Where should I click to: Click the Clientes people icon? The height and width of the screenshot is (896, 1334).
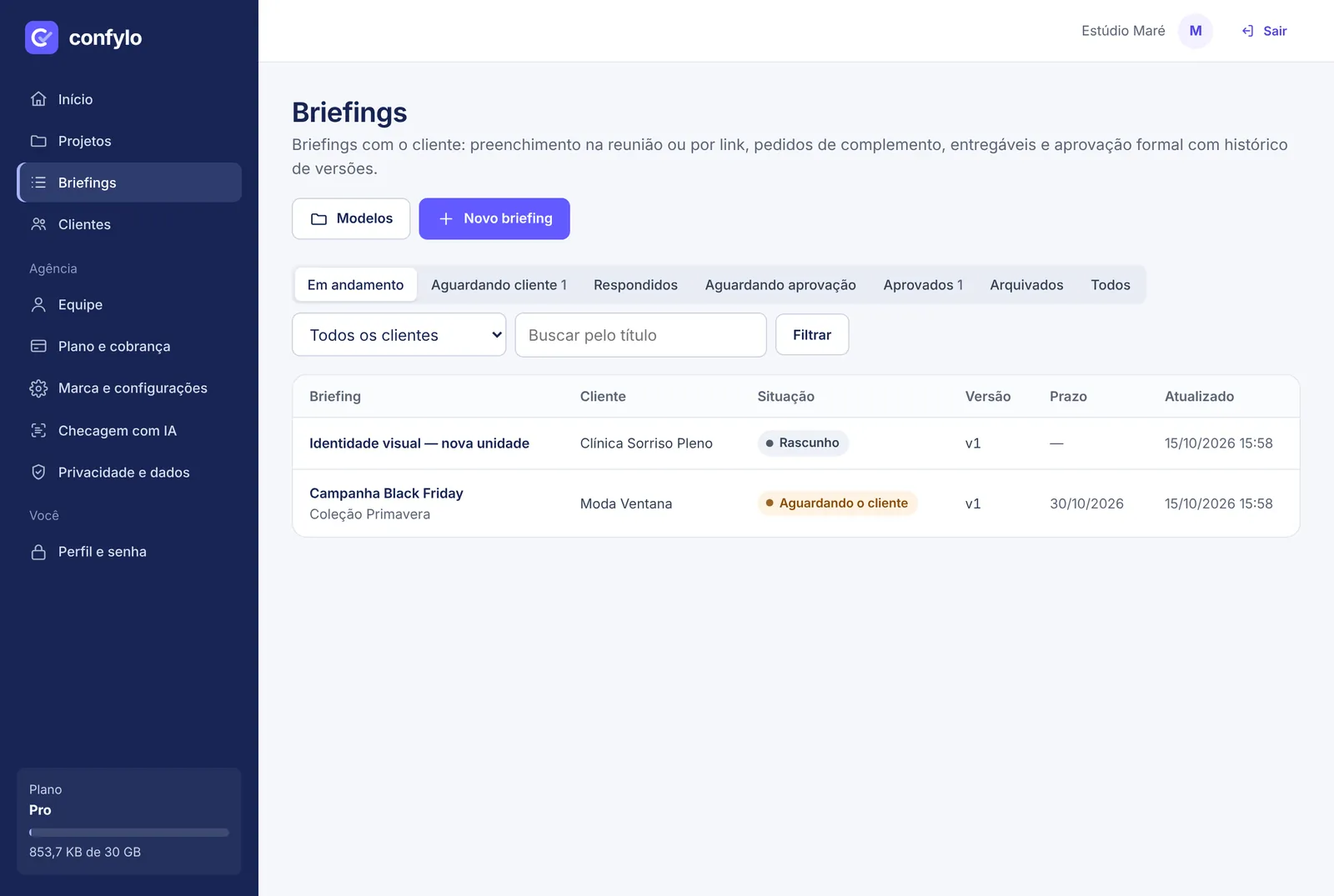point(38,224)
